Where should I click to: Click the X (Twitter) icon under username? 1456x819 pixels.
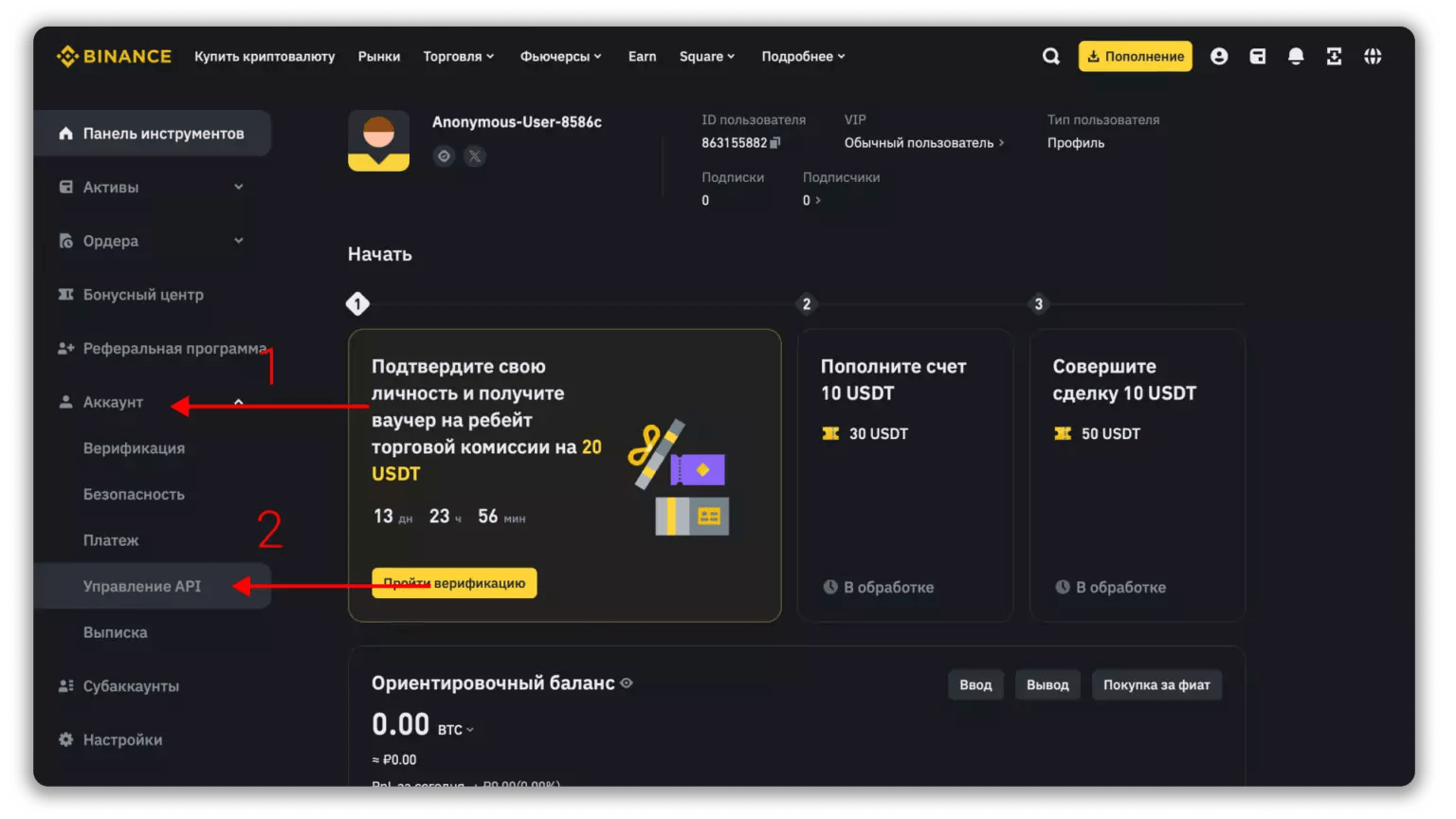pyautogui.click(x=475, y=155)
